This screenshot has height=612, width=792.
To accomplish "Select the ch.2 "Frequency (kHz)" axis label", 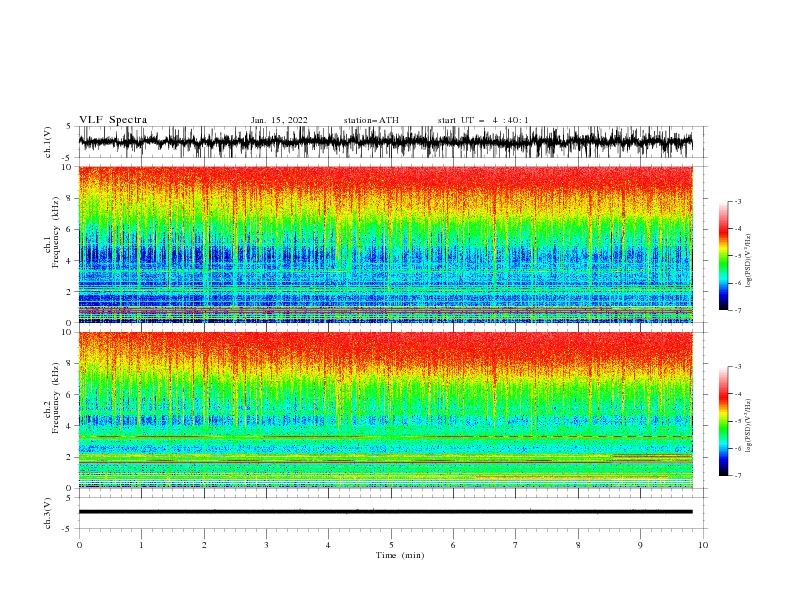I will click(56, 398).
